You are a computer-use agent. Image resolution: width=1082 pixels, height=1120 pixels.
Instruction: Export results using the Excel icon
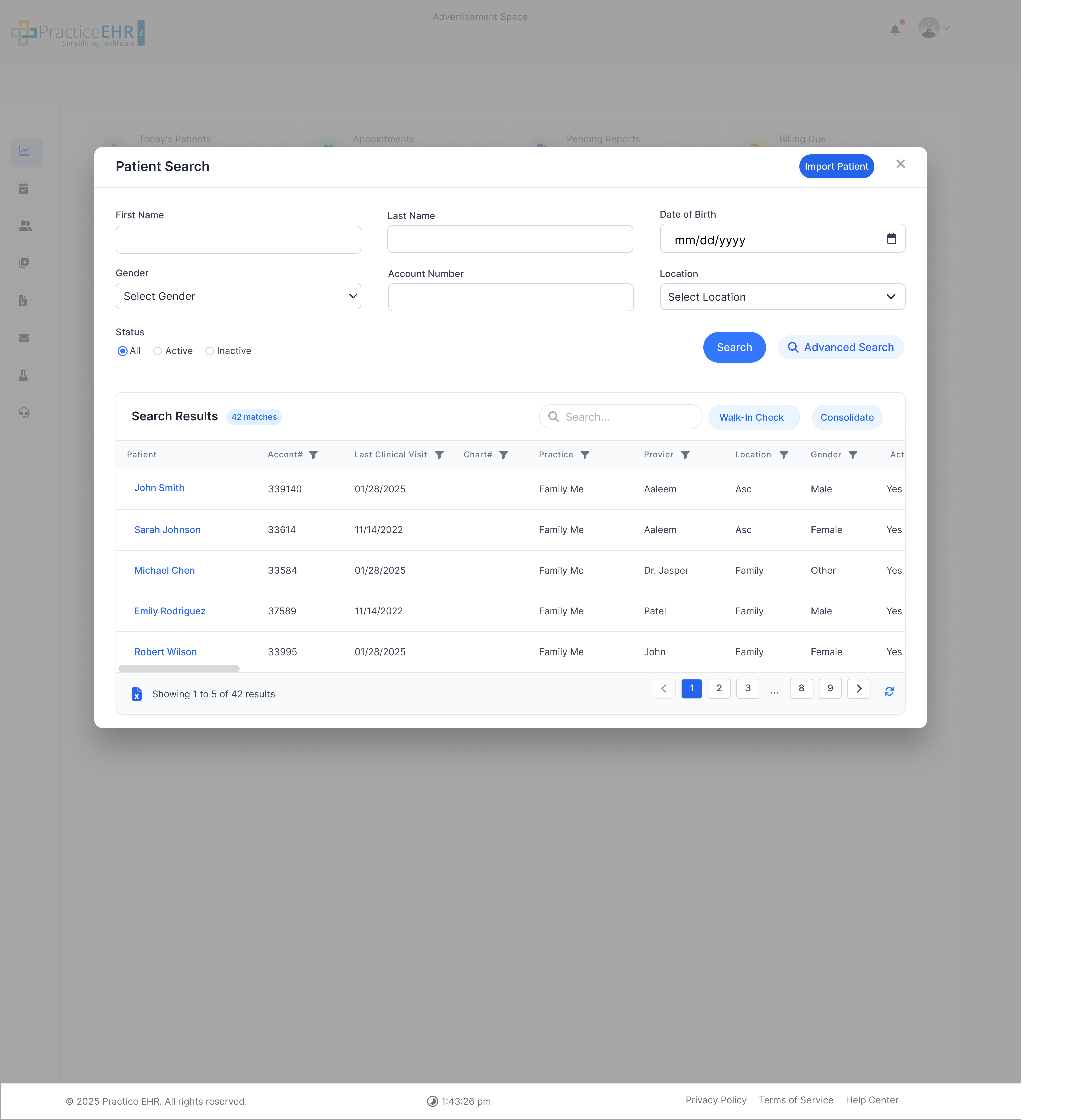[x=136, y=694]
